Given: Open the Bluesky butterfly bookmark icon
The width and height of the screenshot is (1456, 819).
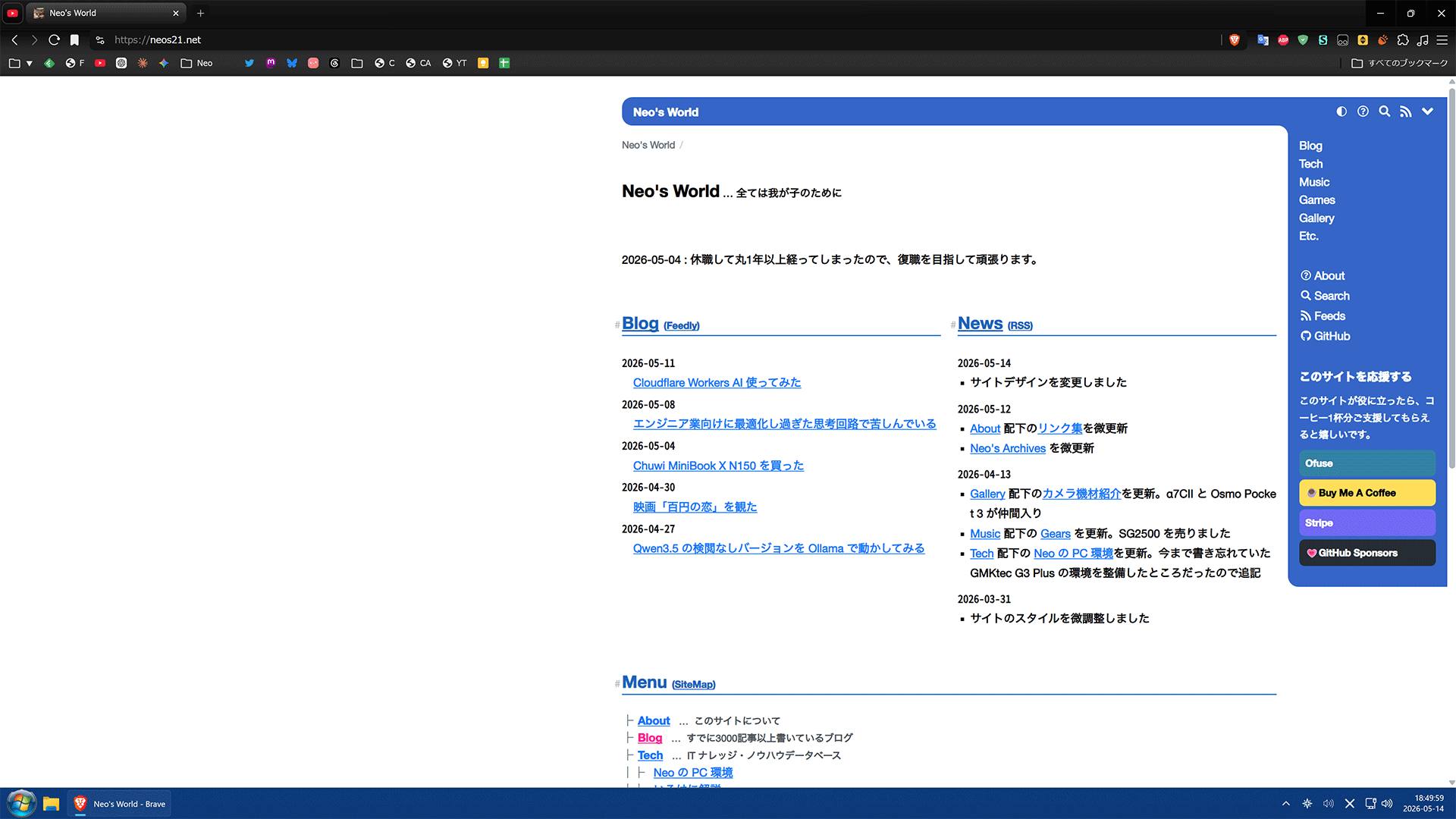Looking at the screenshot, I should (292, 63).
